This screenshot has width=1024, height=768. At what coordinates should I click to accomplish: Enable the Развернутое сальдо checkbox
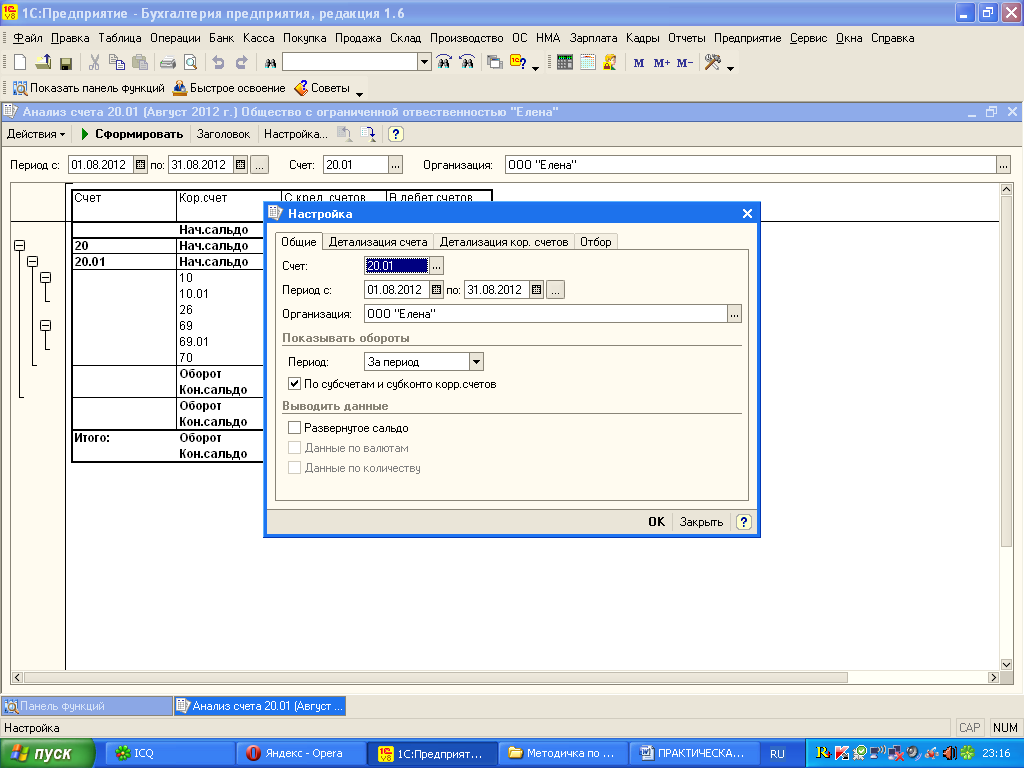tap(295, 428)
